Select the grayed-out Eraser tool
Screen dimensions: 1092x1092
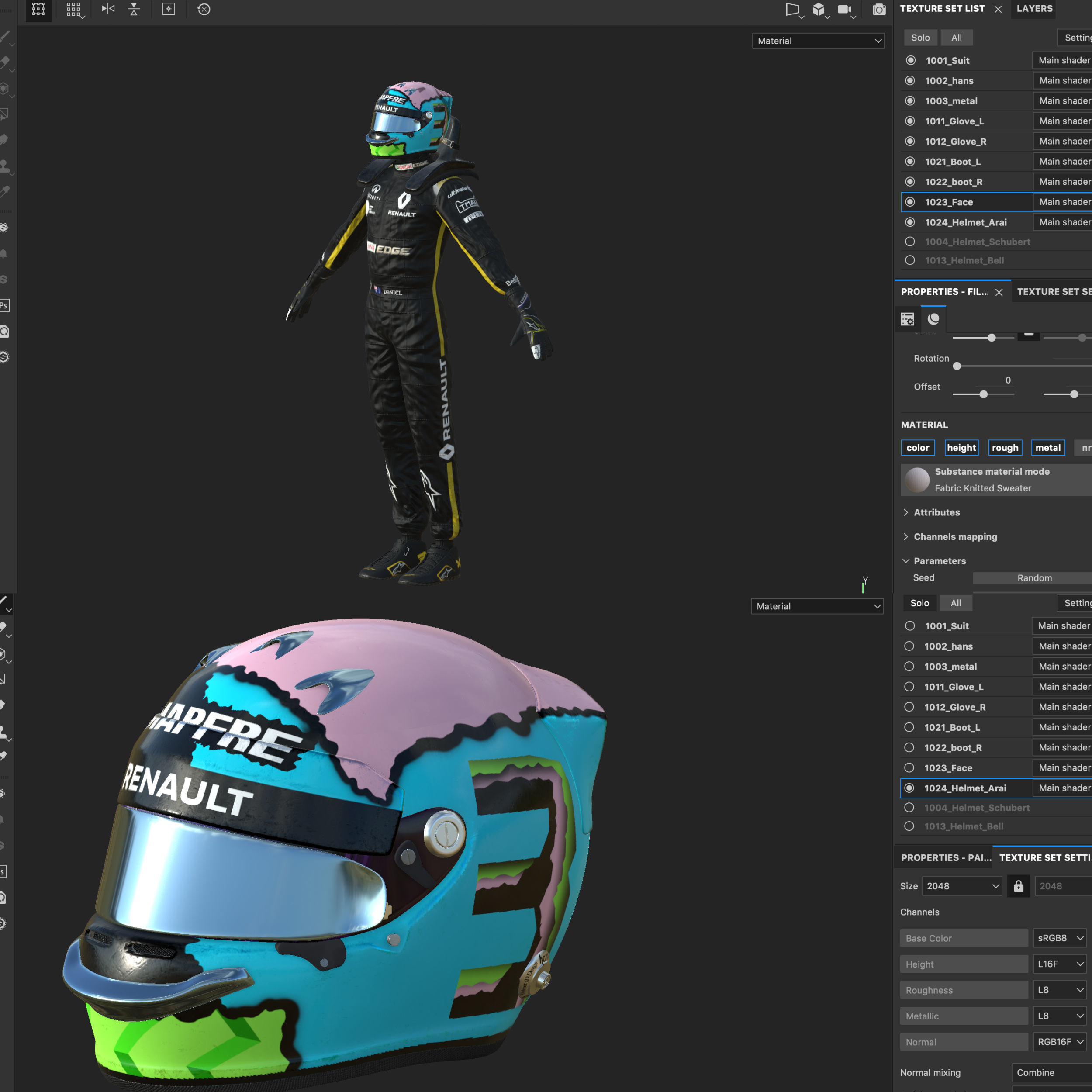4,62
